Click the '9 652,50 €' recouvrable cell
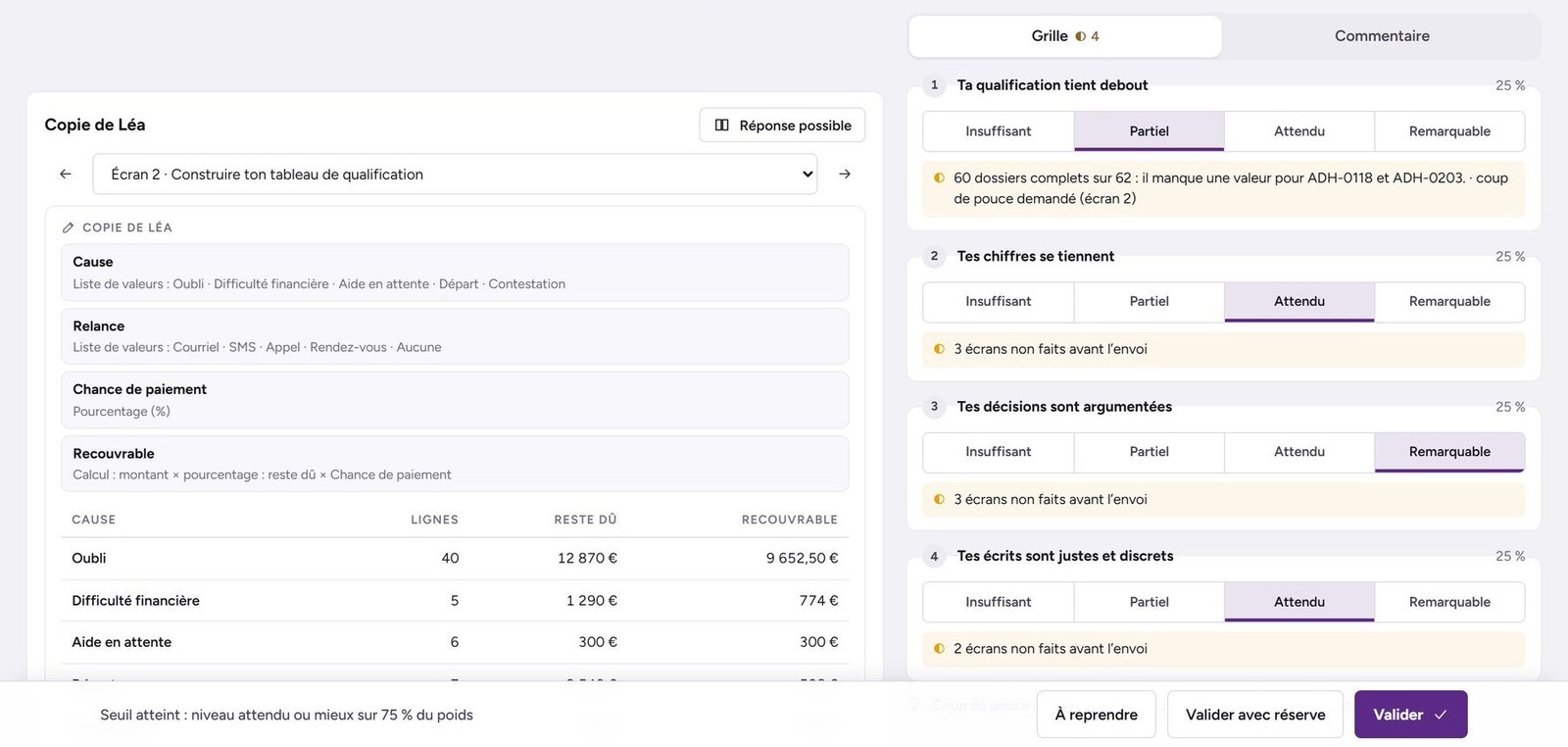The image size is (1568, 747). [803, 559]
